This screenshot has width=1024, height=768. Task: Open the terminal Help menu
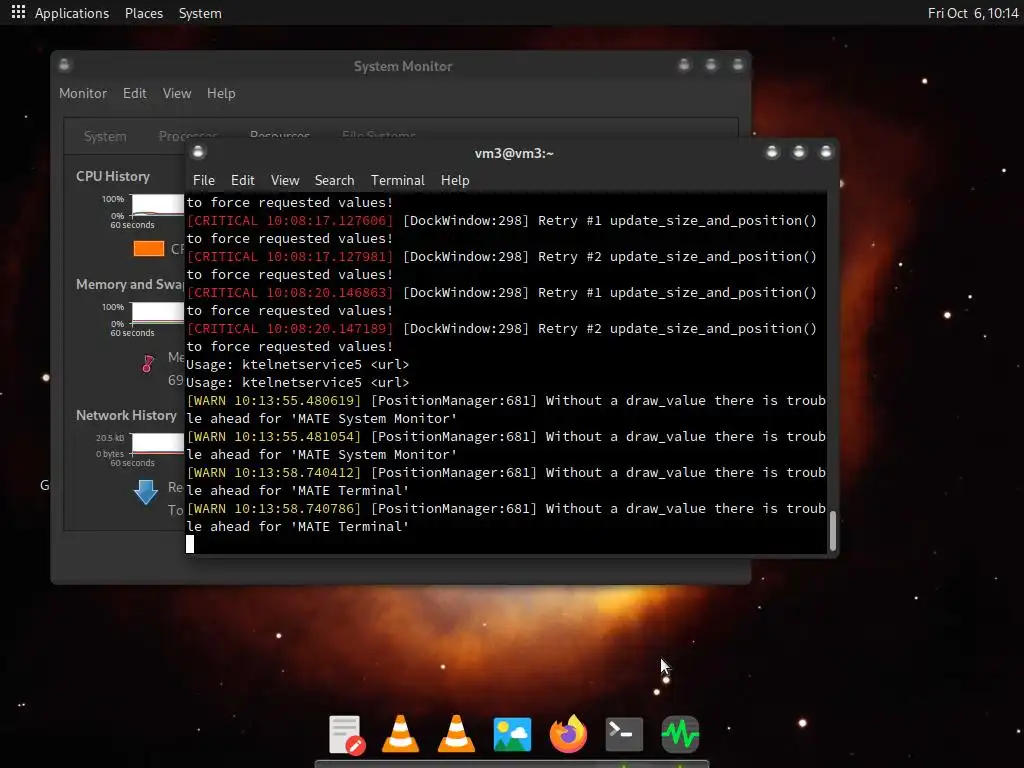[455, 180]
